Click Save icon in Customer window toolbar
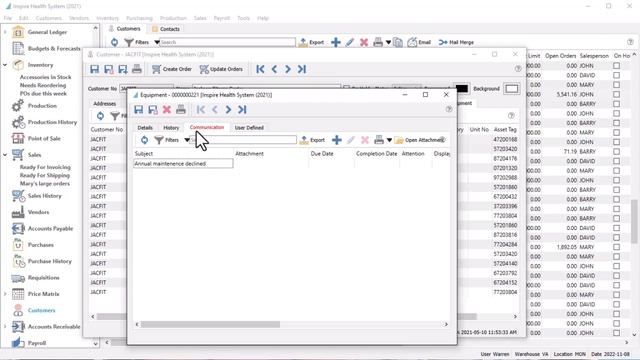 (x=95, y=69)
